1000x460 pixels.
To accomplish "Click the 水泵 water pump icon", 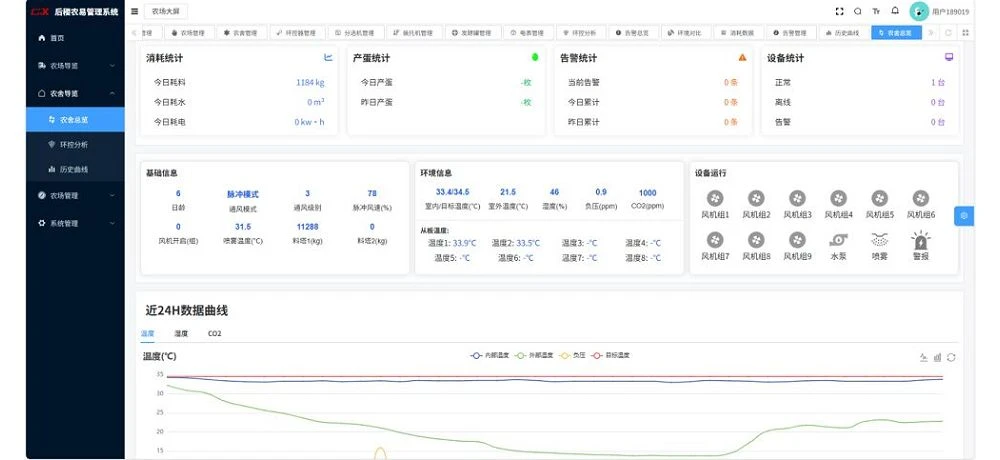I will 838,240.
